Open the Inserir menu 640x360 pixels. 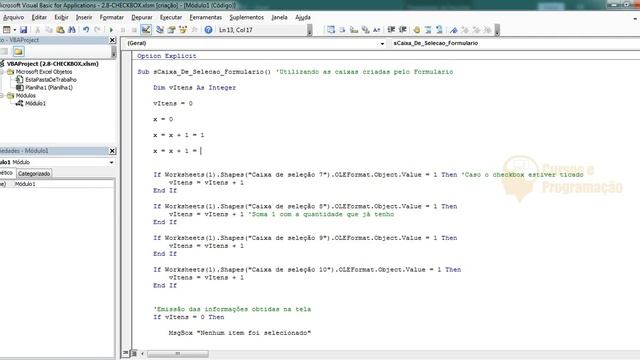pos(84,17)
